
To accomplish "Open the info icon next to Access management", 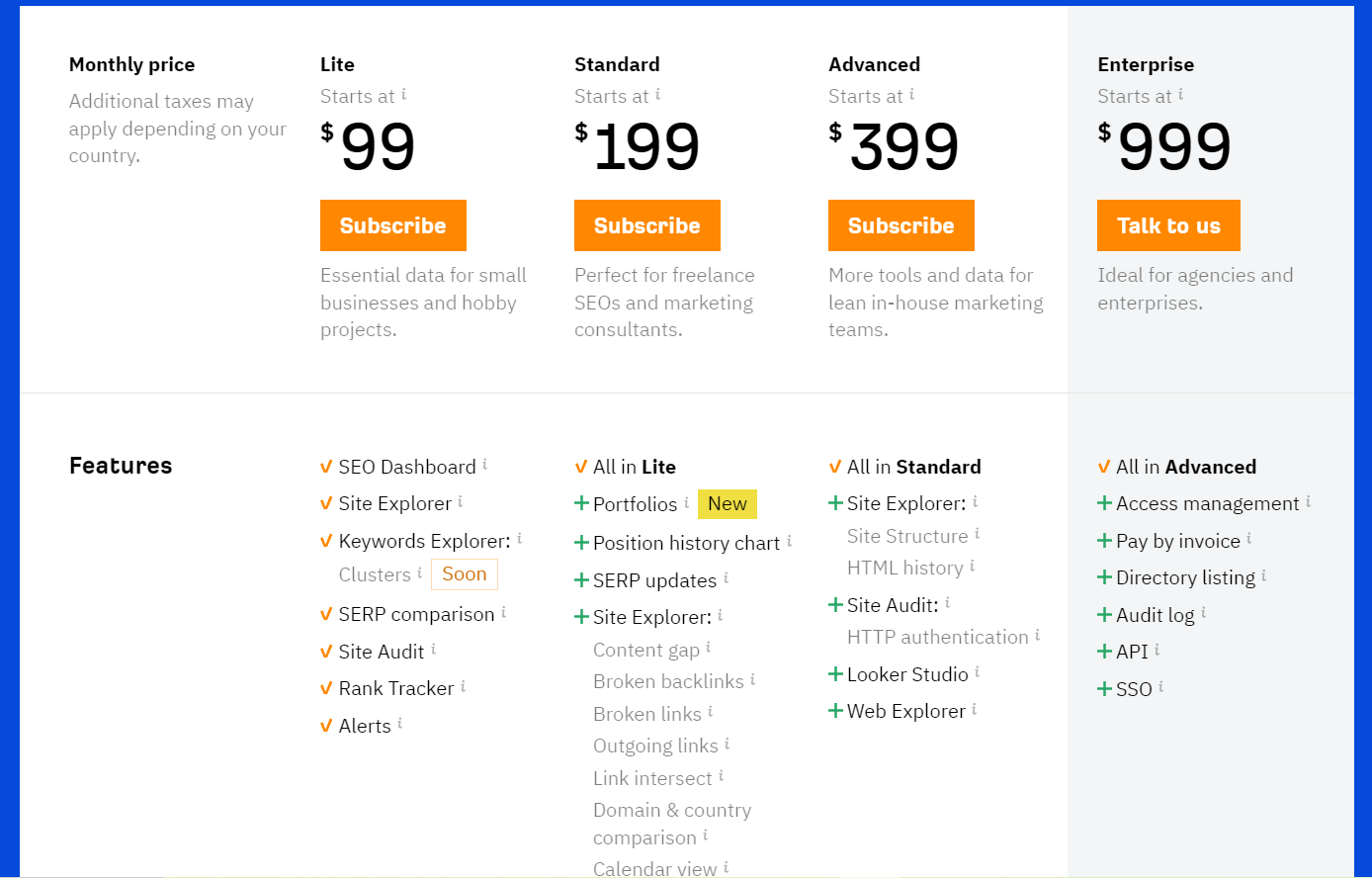I will point(1308,501).
